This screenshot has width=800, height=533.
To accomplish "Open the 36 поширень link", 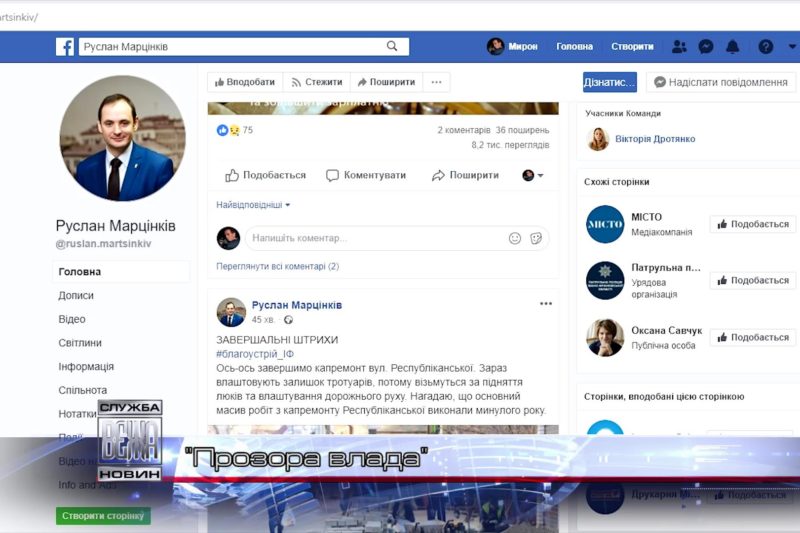I will [522, 130].
